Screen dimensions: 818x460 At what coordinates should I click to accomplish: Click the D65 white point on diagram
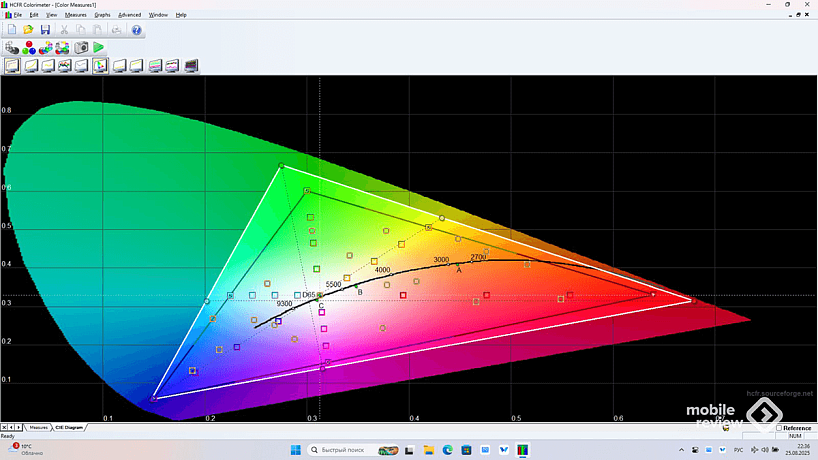(320, 296)
